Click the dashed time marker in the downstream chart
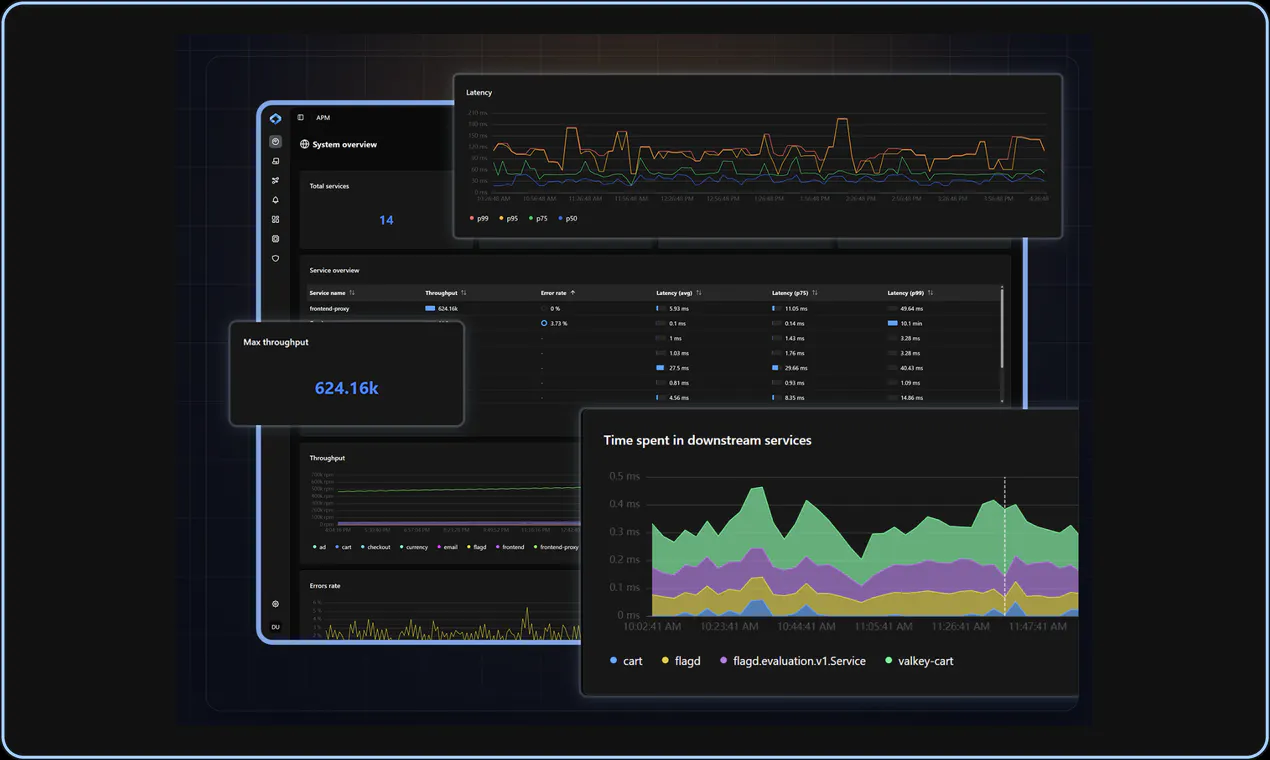1270x760 pixels. point(1005,545)
